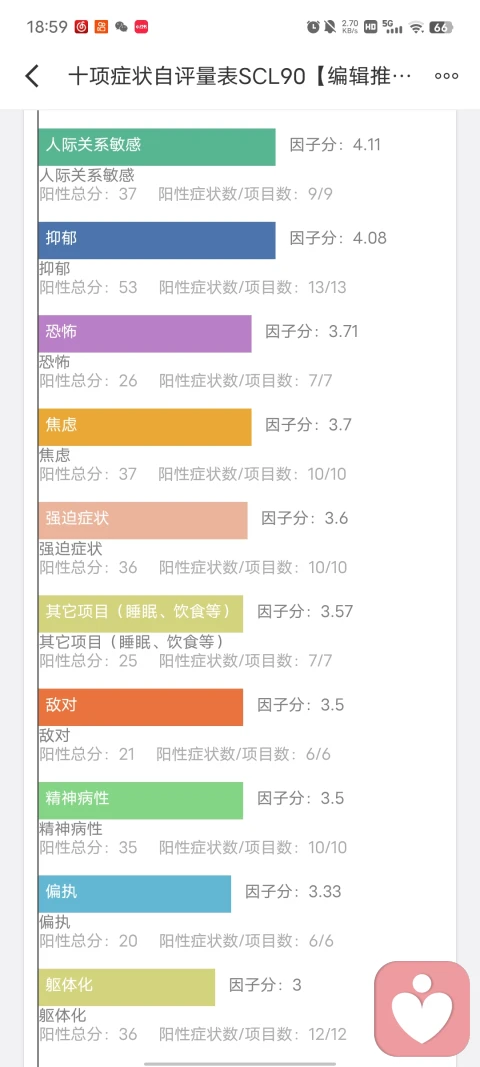This screenshot has height=1067, width=480.
Task: Tap the alarm clock status icon
Action: [313, 27]
